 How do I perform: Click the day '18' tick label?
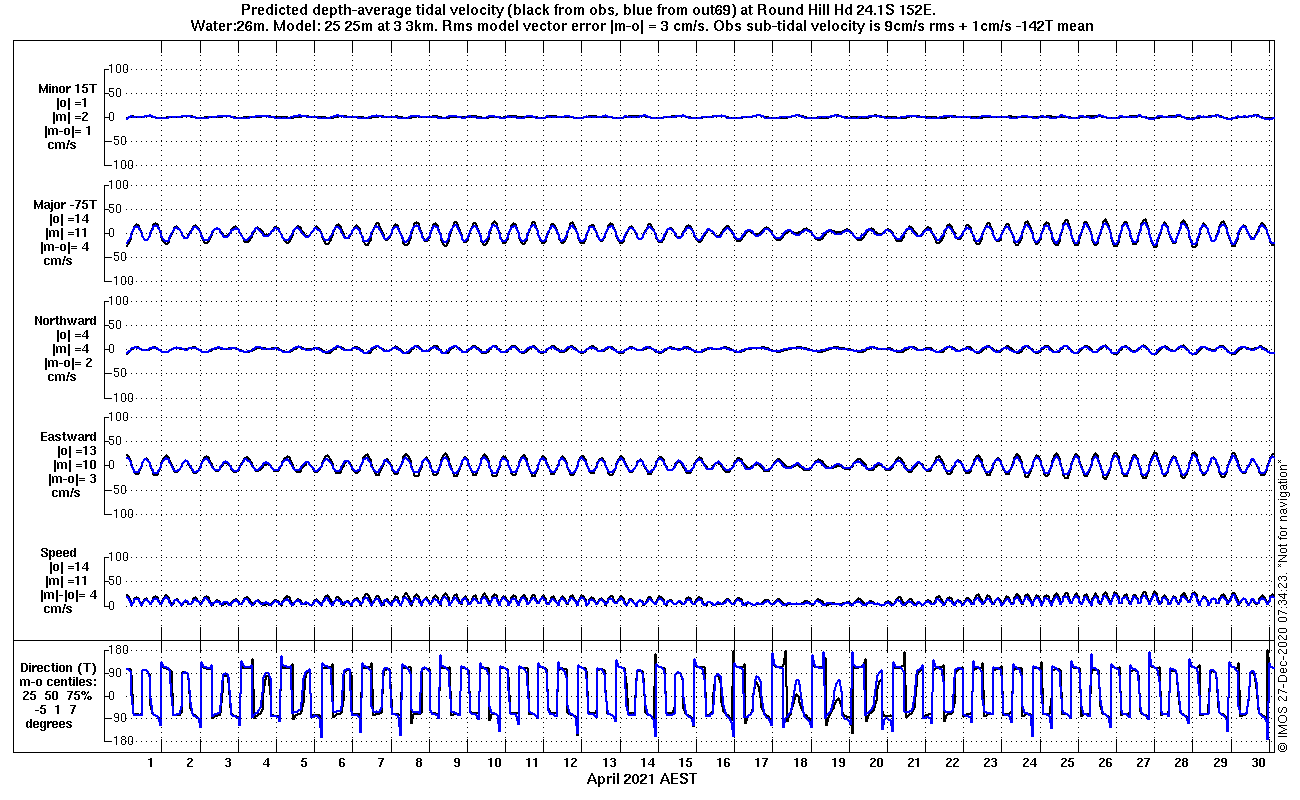[800, 763]
